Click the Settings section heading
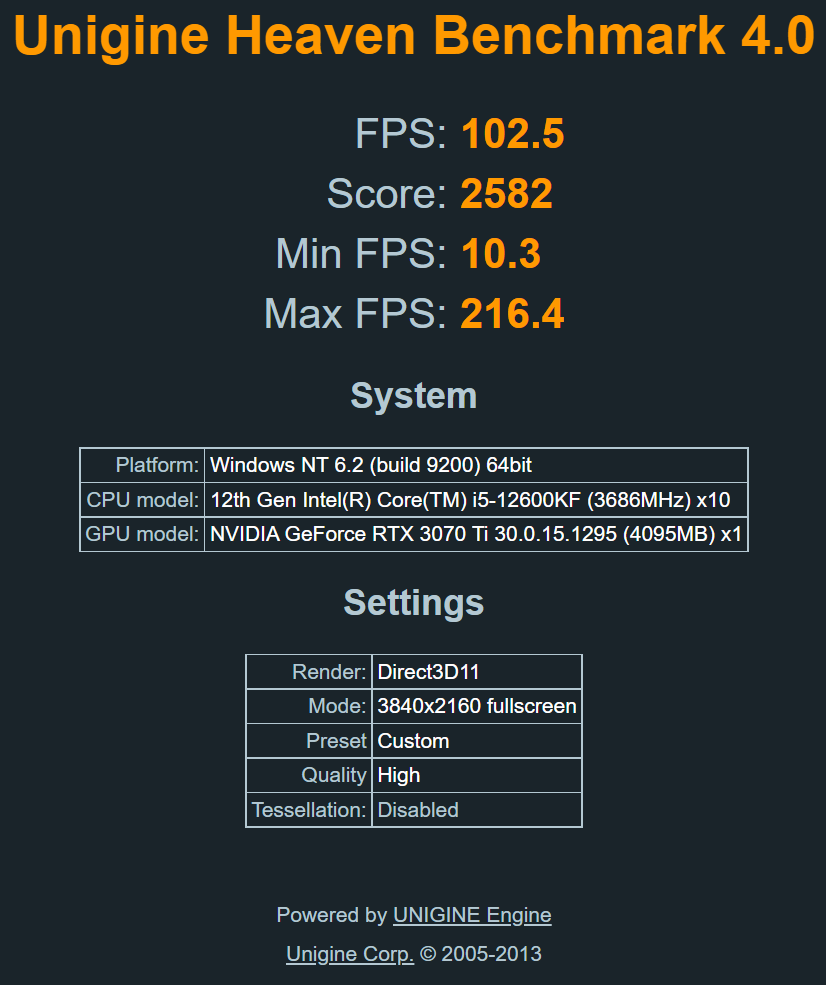 413,602
